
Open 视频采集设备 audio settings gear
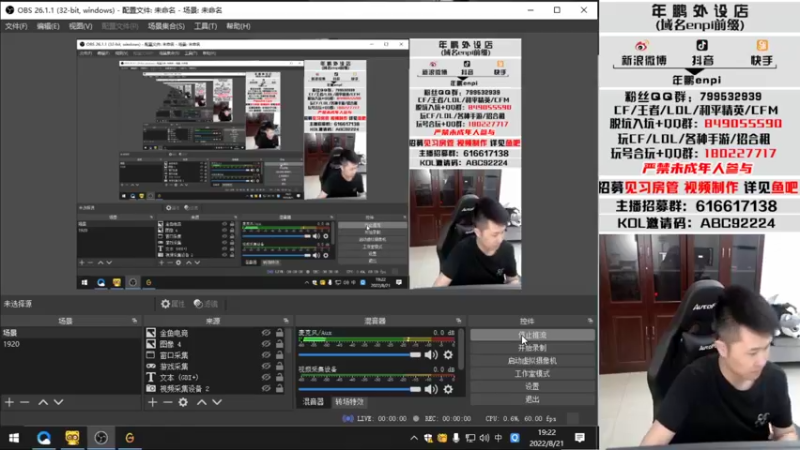click(x=448, y=389)
